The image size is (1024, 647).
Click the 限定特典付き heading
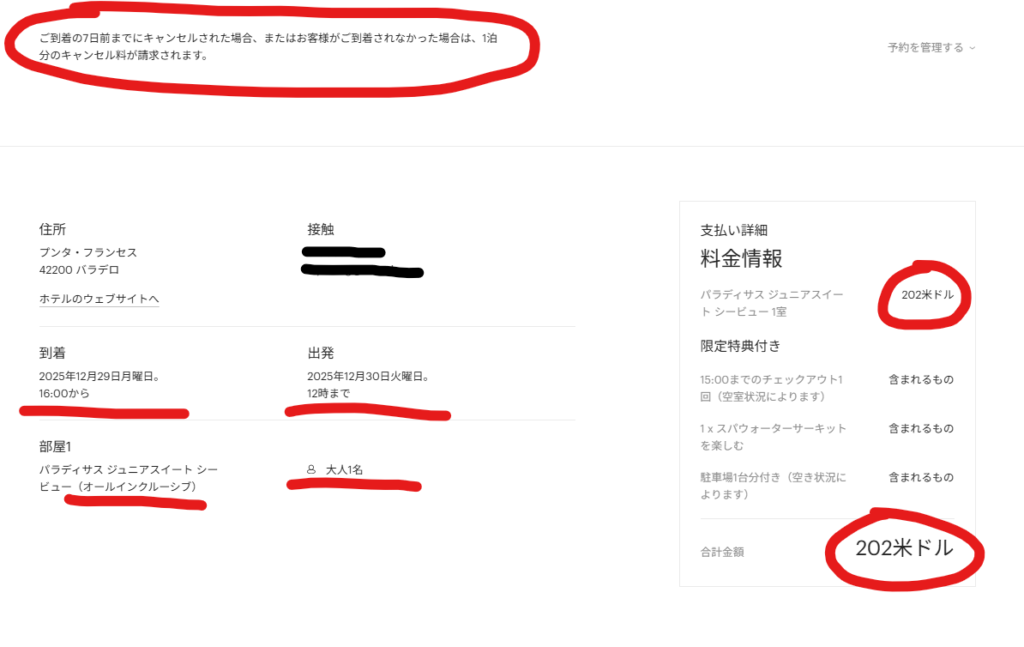[x=741, y=346]
